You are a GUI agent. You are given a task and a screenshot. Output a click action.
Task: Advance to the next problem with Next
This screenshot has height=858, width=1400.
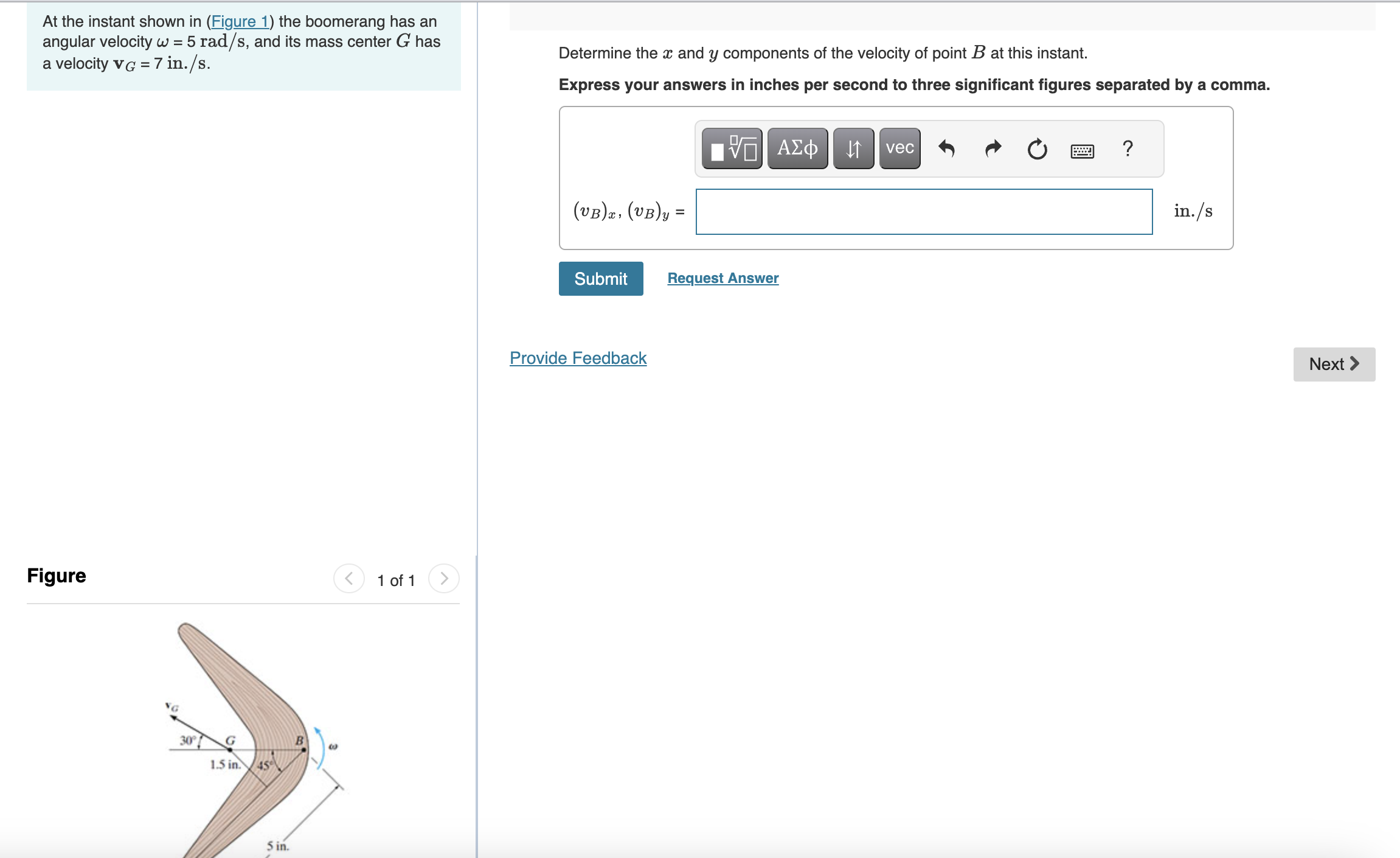point(1334,364)
